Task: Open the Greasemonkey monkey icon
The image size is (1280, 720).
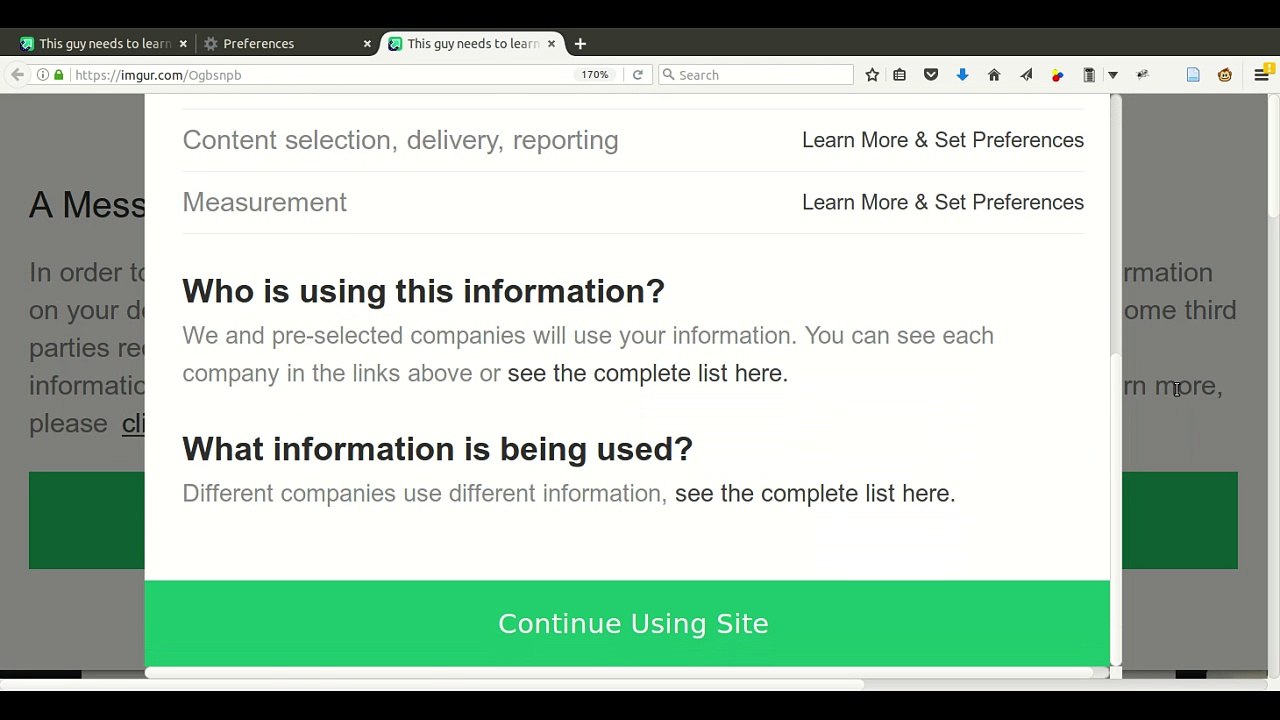Action: pyautogui.click(x=1225, y=75)
